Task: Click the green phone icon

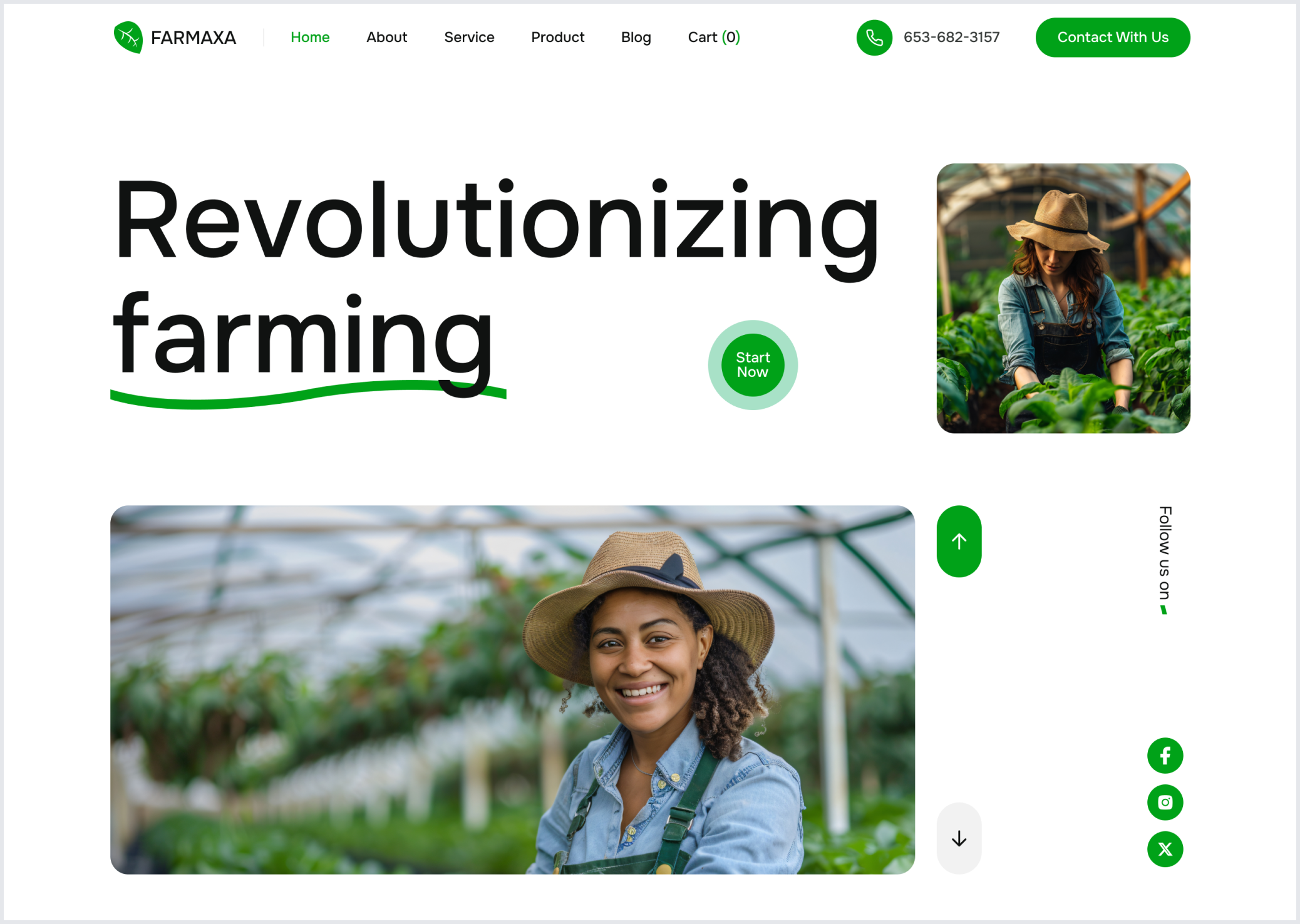Action: (x=874, y=38)
